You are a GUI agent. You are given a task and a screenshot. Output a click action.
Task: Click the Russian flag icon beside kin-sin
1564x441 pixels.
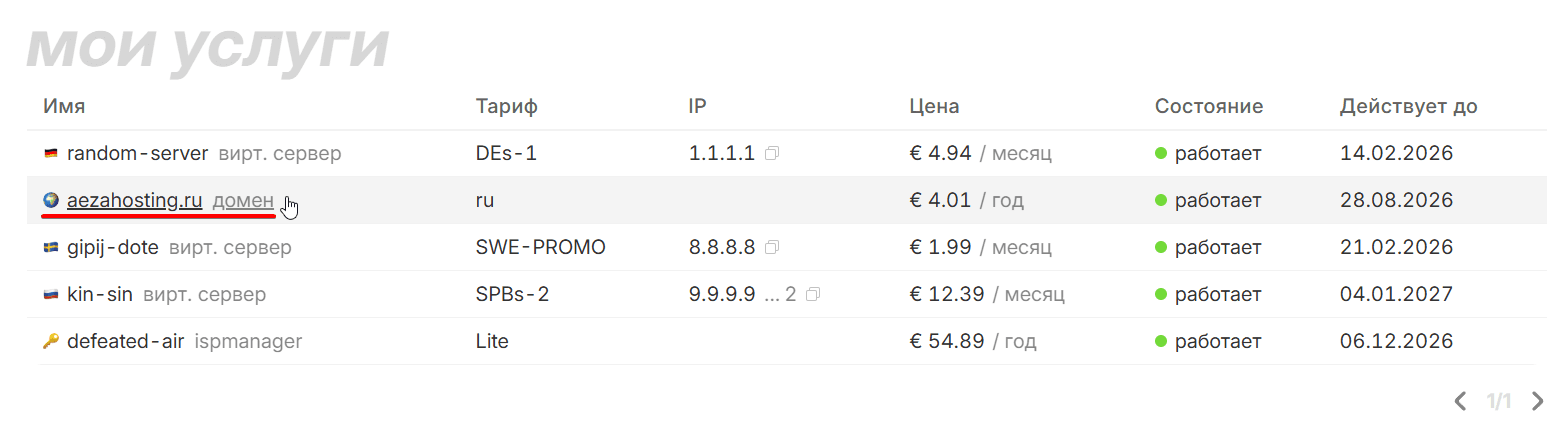(x=51, y=295)
